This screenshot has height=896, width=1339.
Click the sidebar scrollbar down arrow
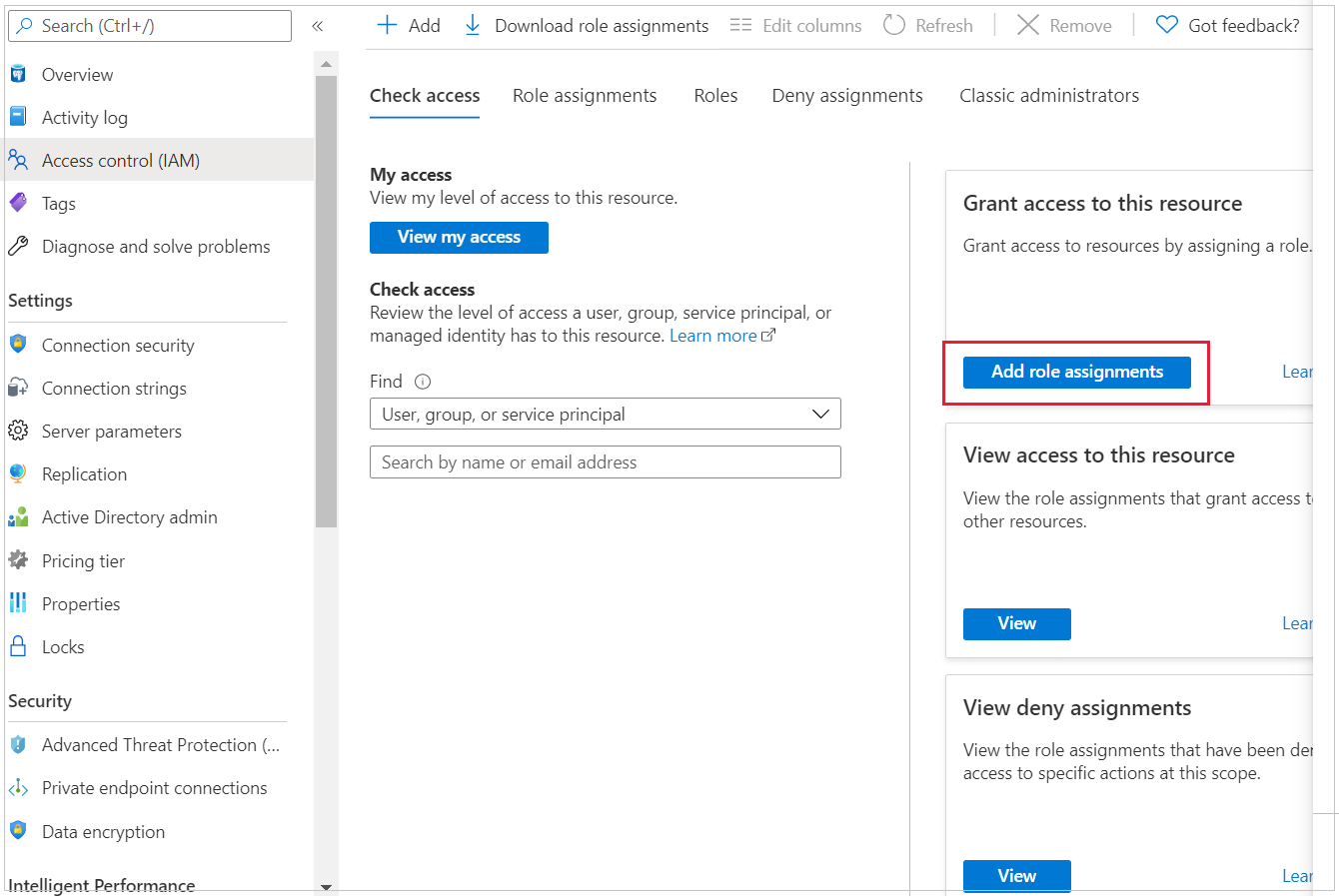click(326, 886)
